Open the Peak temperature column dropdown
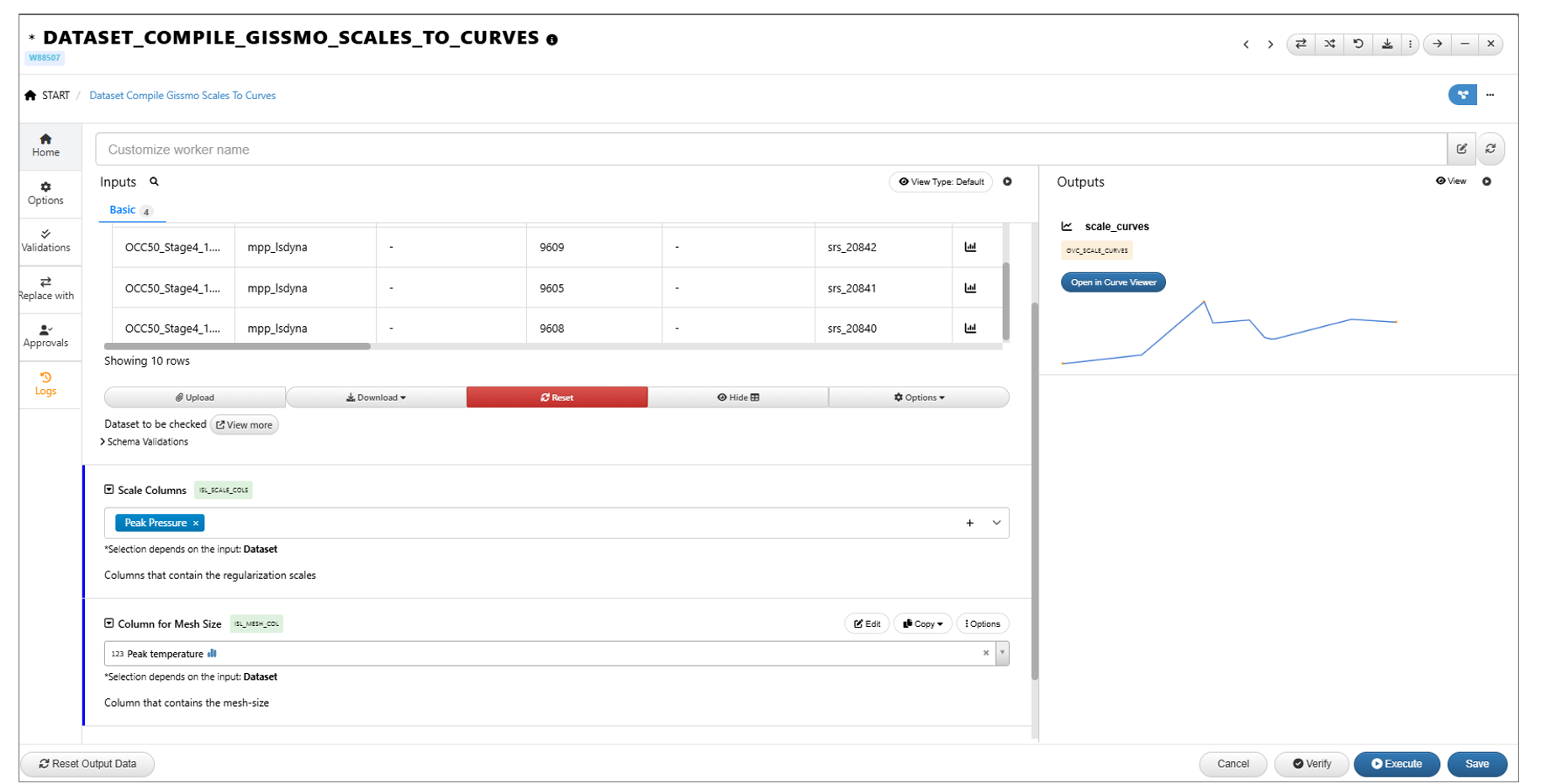This screenshot has height=784, width=1546. [x=1001, y=653]
